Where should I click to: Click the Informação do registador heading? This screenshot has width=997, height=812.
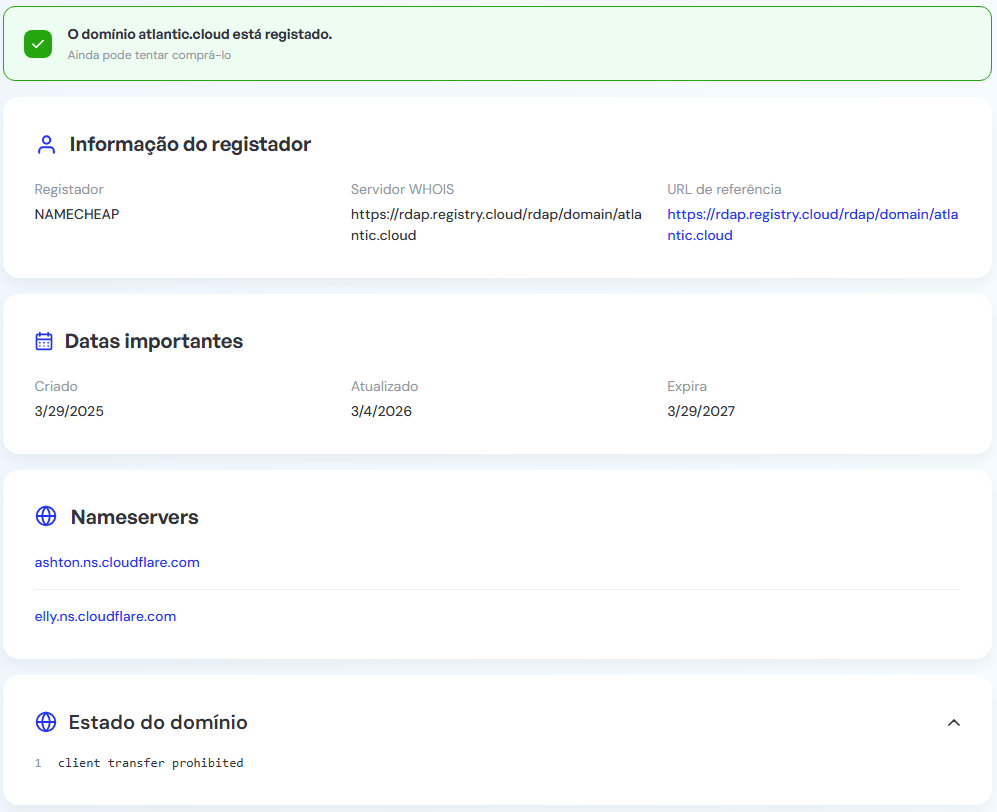click(x=190, y=144)
